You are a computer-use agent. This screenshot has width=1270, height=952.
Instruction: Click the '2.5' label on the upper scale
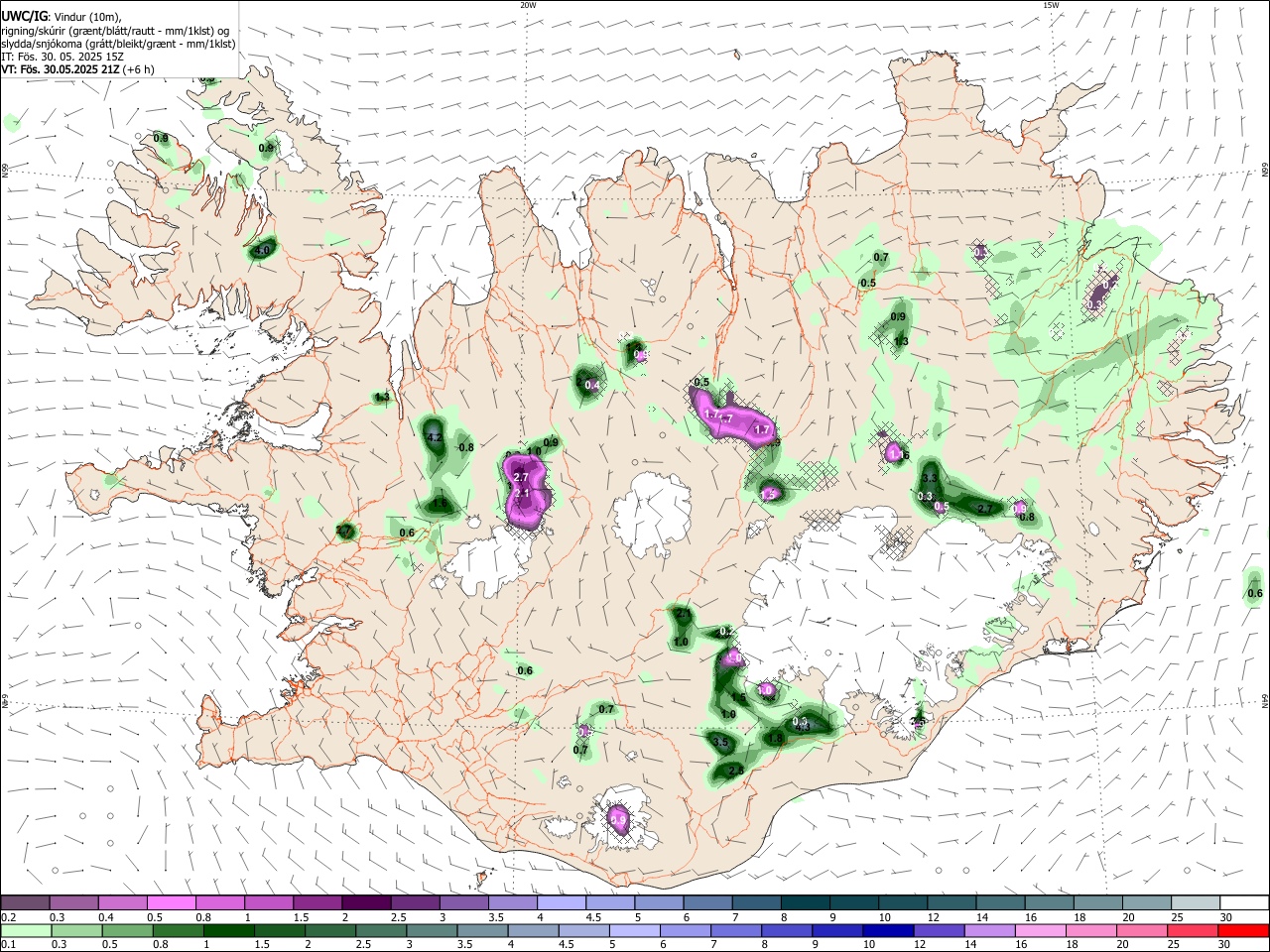point(399,917)
